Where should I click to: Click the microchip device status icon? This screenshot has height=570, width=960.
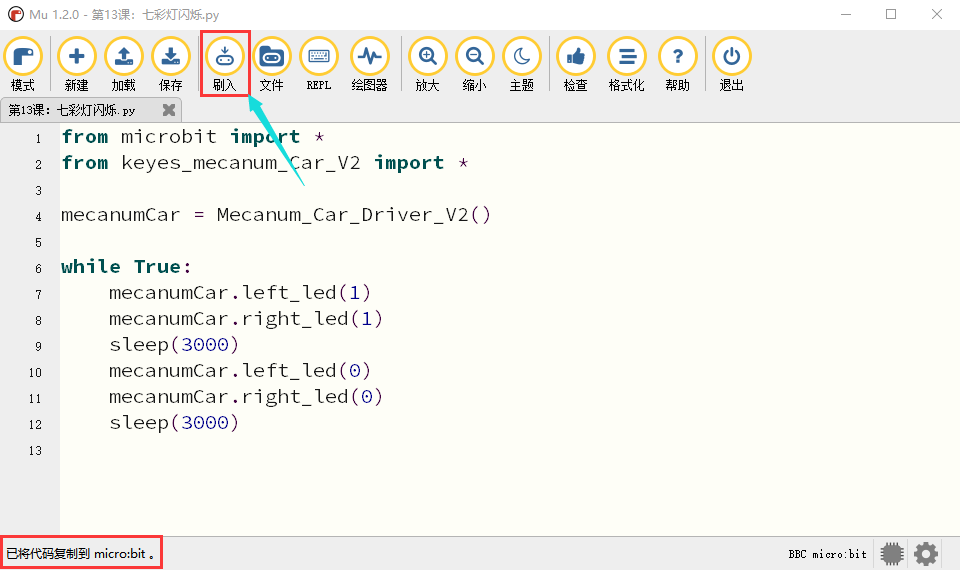pyautogui.click(x=892, y=553)
